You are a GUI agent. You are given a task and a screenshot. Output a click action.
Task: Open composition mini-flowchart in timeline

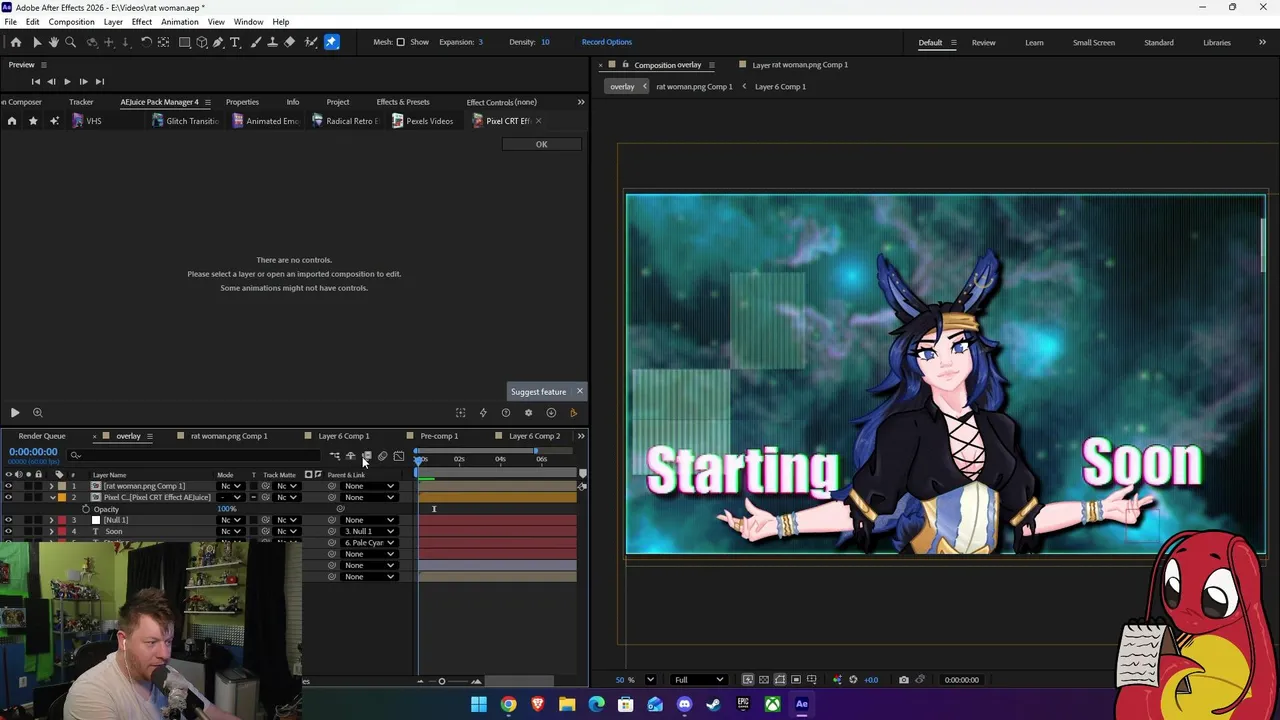(x=335, y=457)
